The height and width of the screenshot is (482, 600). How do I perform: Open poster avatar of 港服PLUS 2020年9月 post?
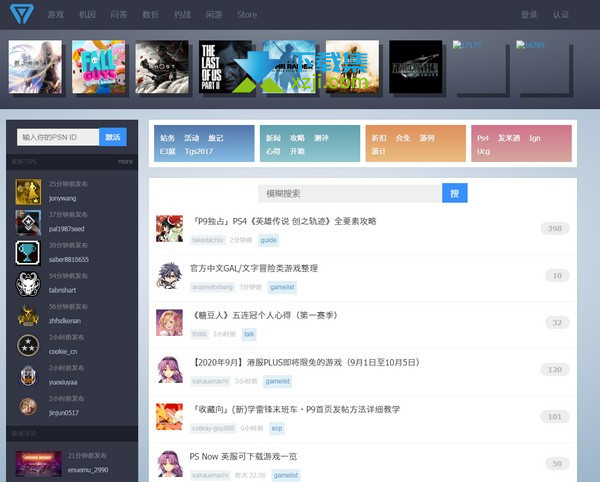pyautogui.click(x=170, y=370)
